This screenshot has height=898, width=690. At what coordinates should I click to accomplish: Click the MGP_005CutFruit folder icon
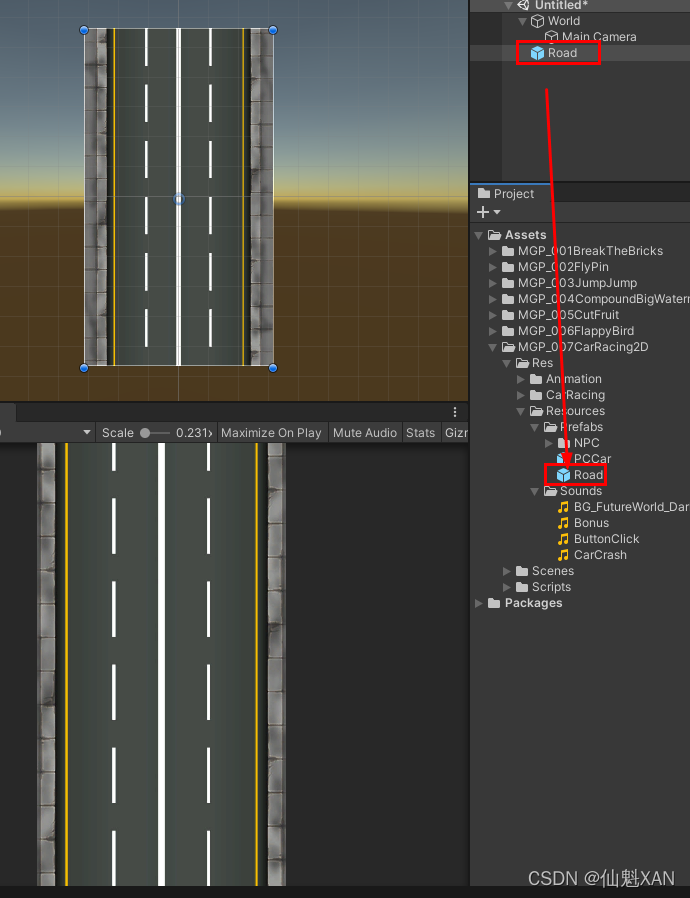tap(508, 315)
